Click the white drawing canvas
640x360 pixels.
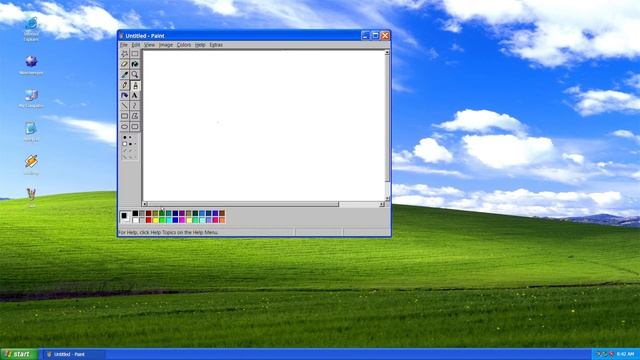(263, 125)
